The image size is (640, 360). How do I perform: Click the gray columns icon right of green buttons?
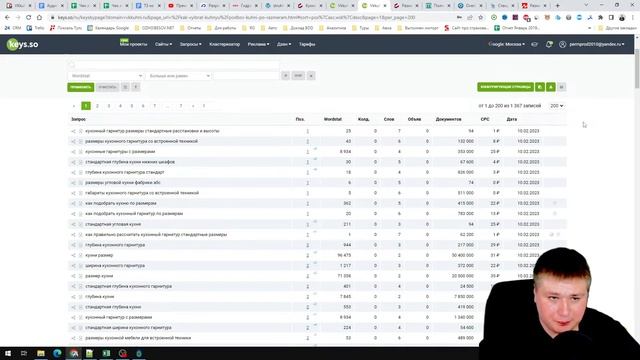pyautogui.click(x=562, y=87)
